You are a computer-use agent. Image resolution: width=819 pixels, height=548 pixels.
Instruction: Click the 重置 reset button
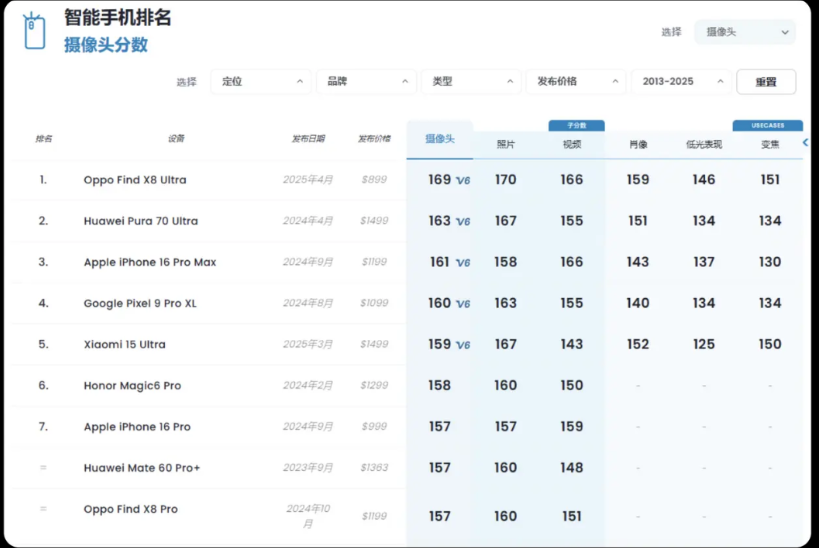pos(766,81)
